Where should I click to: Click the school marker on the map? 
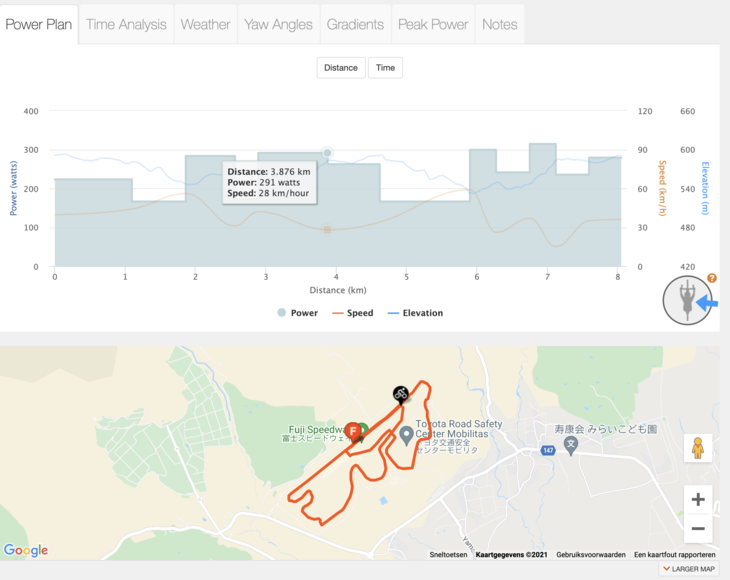click(x=571, y=445)
